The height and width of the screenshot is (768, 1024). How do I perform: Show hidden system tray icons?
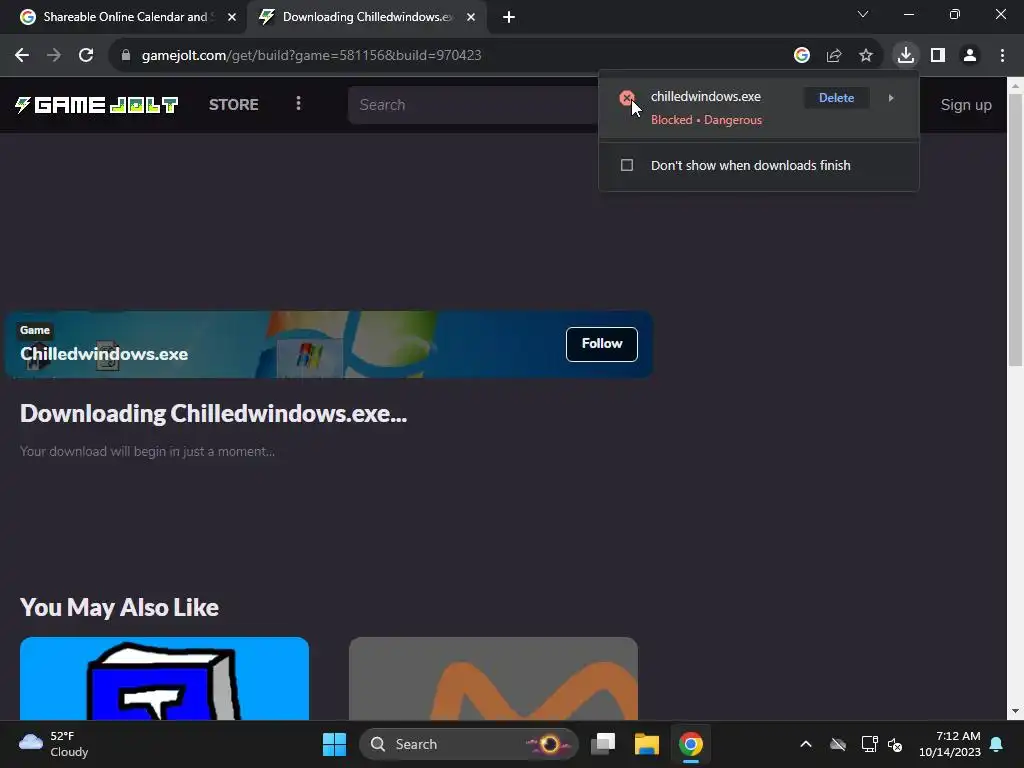point(806,744)
